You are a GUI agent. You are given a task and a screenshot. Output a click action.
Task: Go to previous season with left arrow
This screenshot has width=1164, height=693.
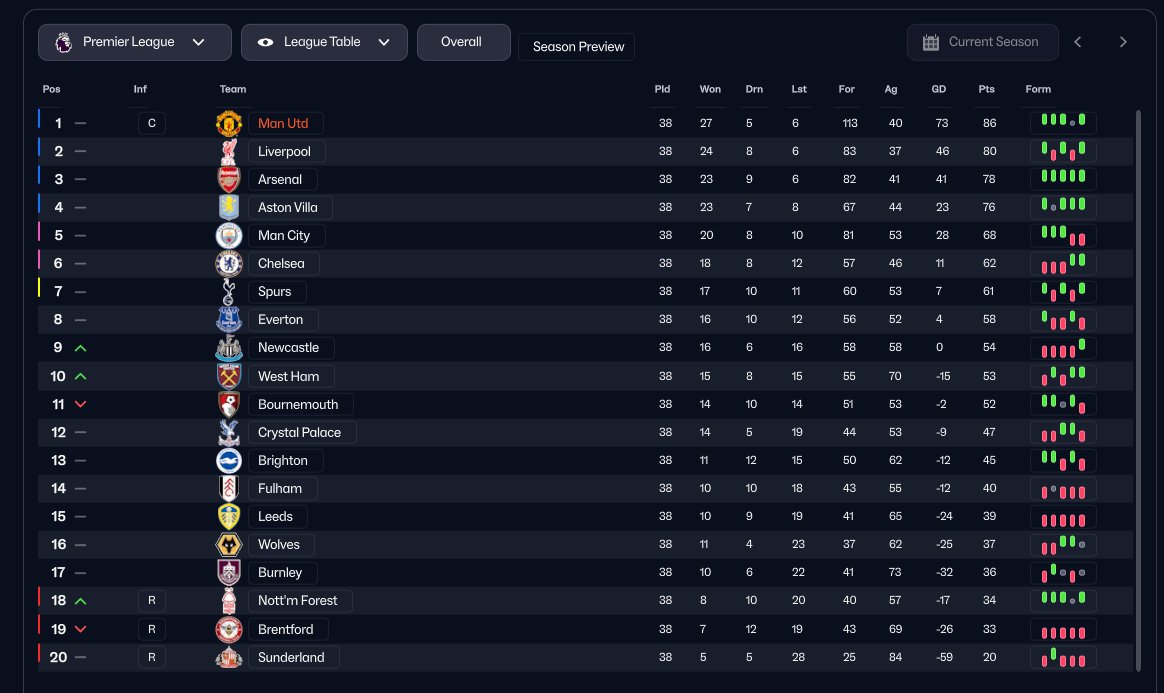click(1078, 42)
